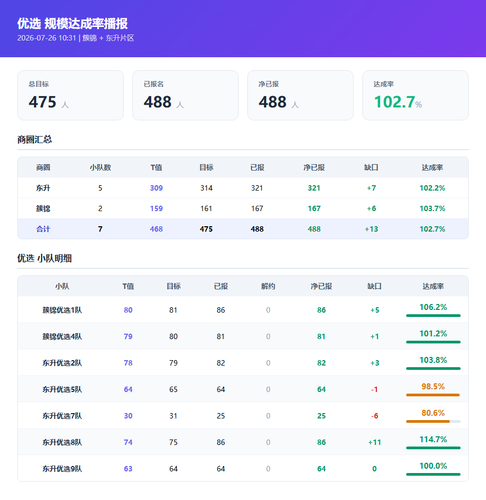The width and height of the screenshot is (486, 500).
Task: Click the +13 缺口 total
Action: click(371, 229)
